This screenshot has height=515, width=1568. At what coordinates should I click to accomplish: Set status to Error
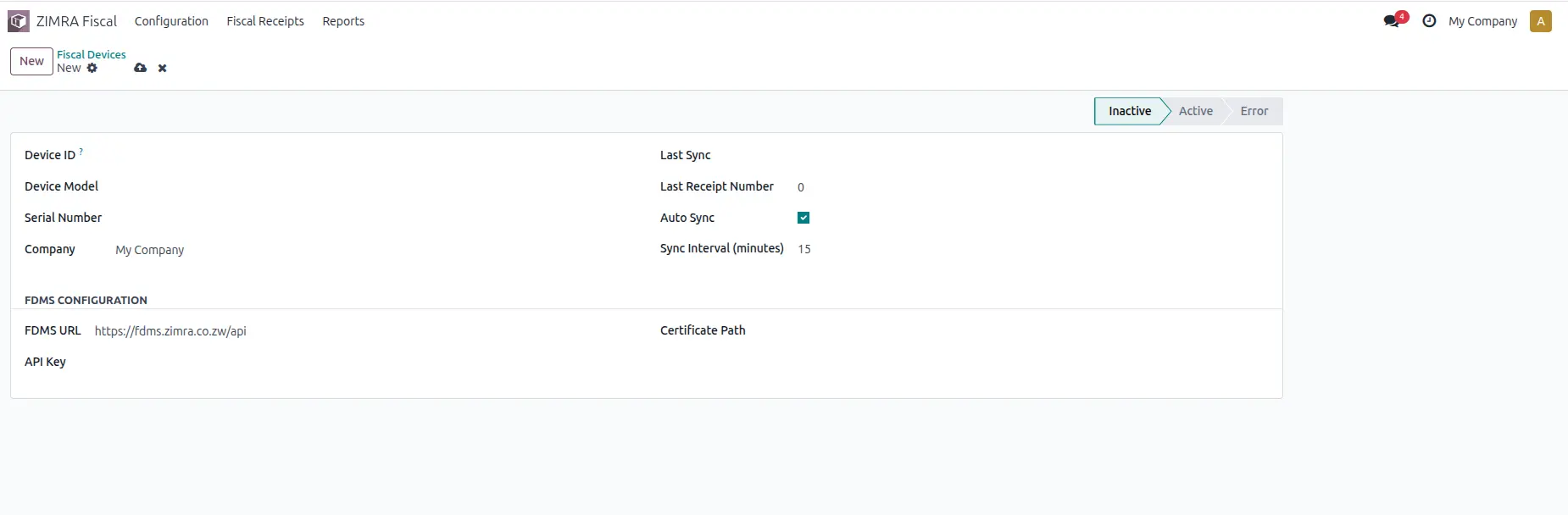pyautogui.click(x=1254, y=111)
